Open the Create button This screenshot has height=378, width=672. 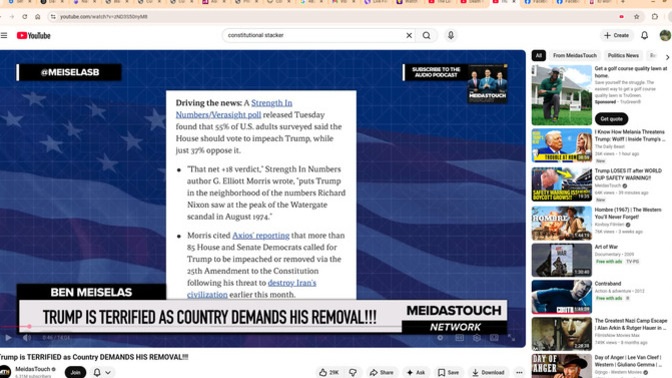616,36
